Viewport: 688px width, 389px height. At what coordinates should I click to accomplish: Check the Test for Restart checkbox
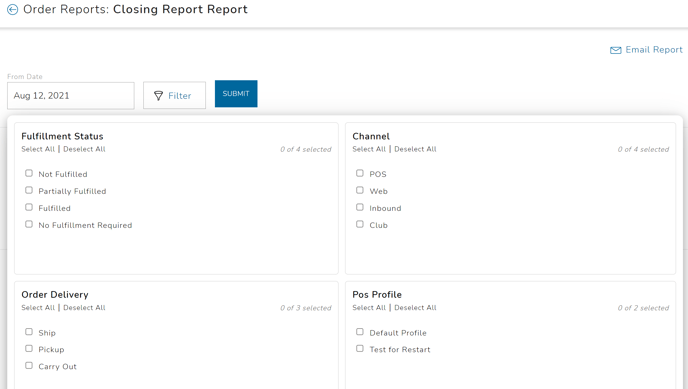[360, 349]
